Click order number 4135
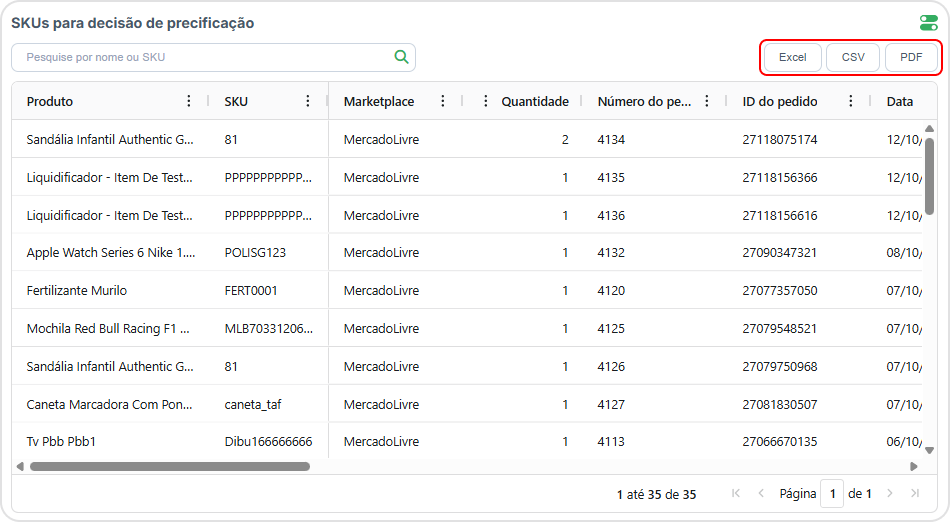 click(x=611, y=177)
